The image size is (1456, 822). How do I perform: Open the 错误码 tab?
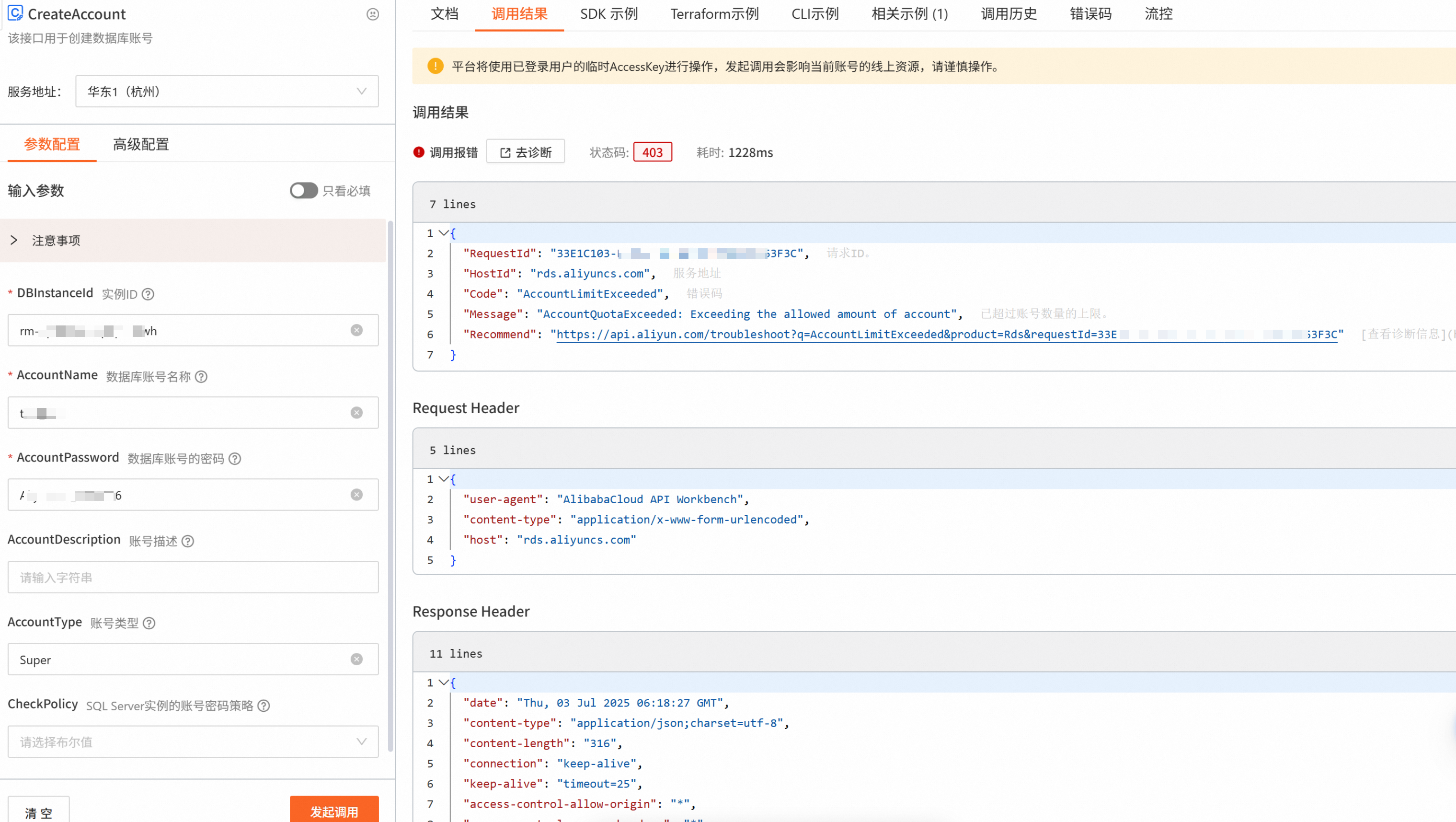click(1091, 14)
